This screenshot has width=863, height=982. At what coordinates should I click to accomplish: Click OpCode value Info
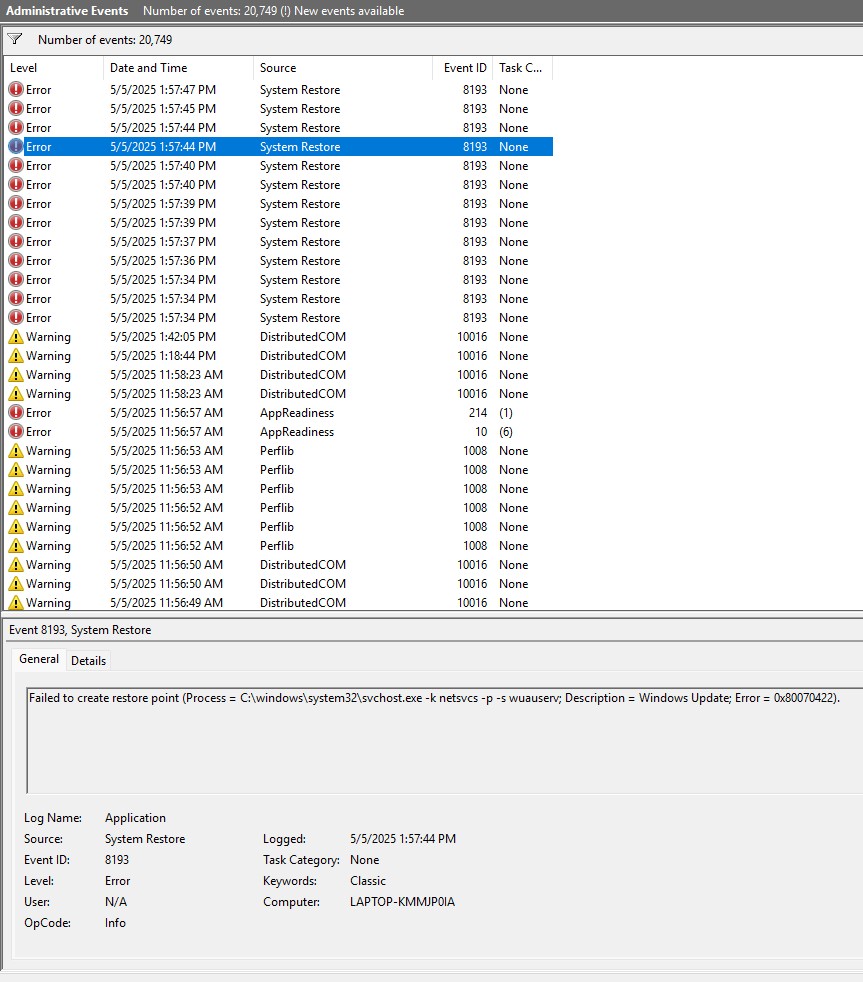tap(115, 923)
